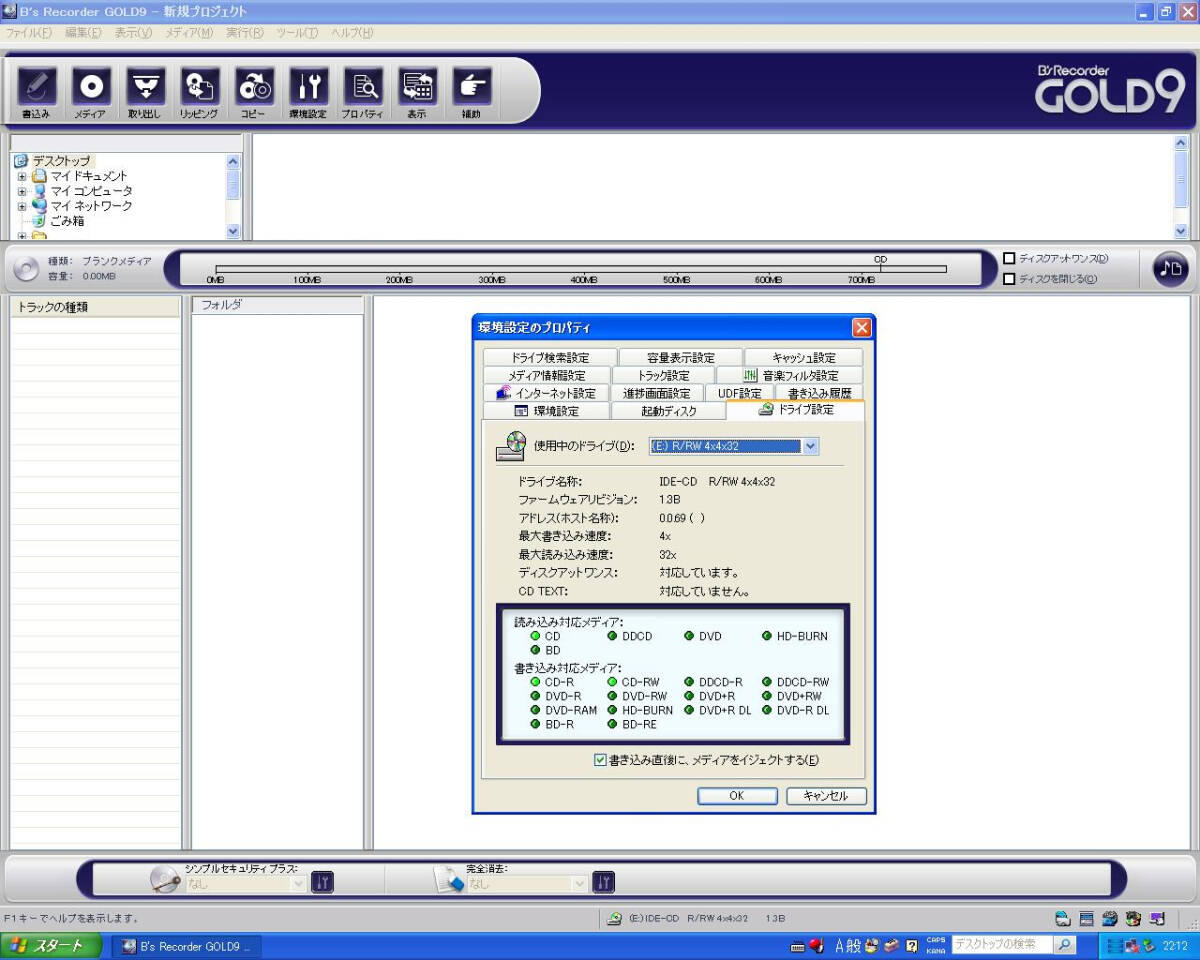Expand the マイ ネットワーク tree node
The image size is (1200, 960).
pos(21,206)
